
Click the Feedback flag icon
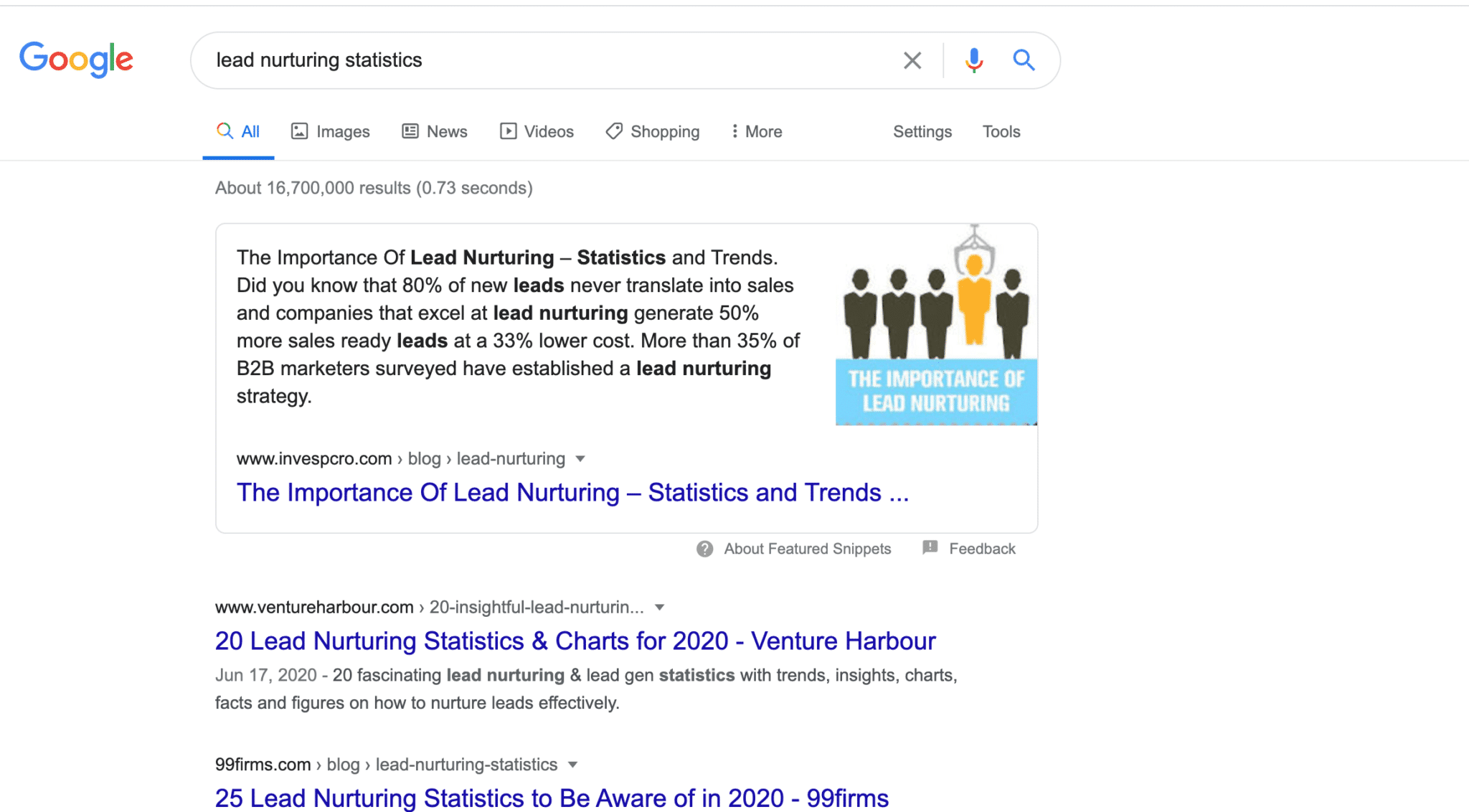click(930, 548)
